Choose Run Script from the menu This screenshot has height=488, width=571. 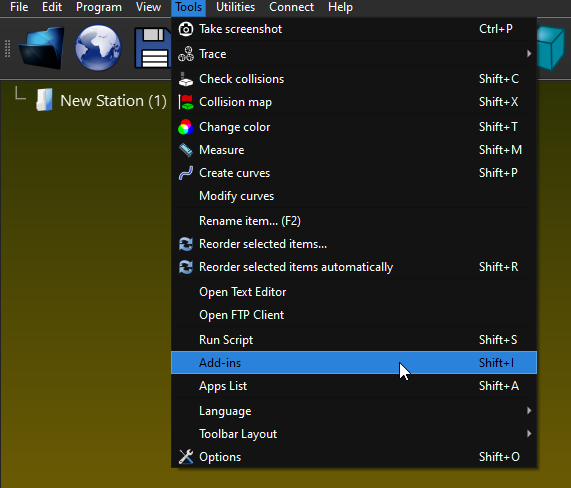click(354, 340)
